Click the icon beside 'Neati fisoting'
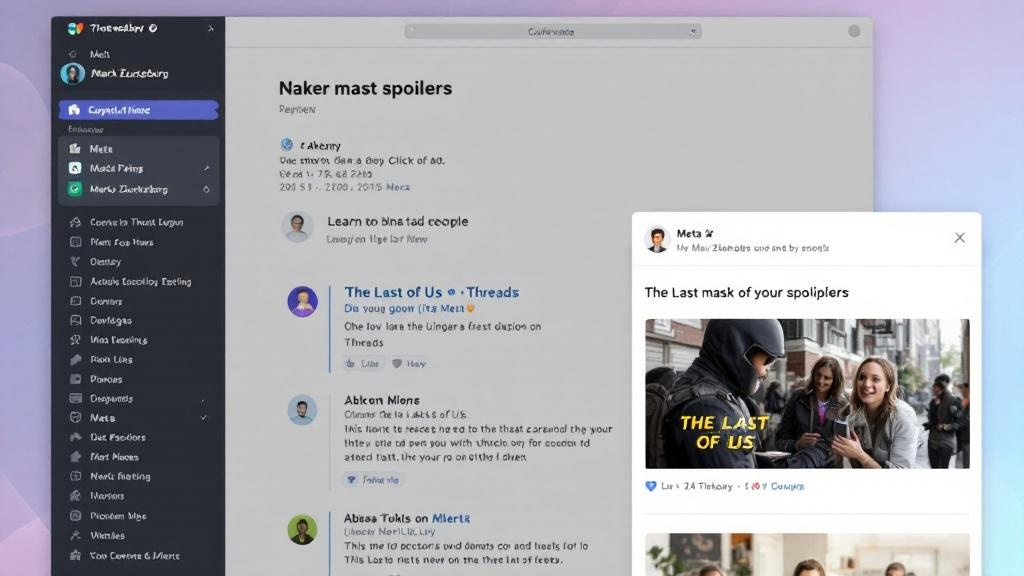The height and width of the screenshot is (576, 1024). [x=75, y=477]
